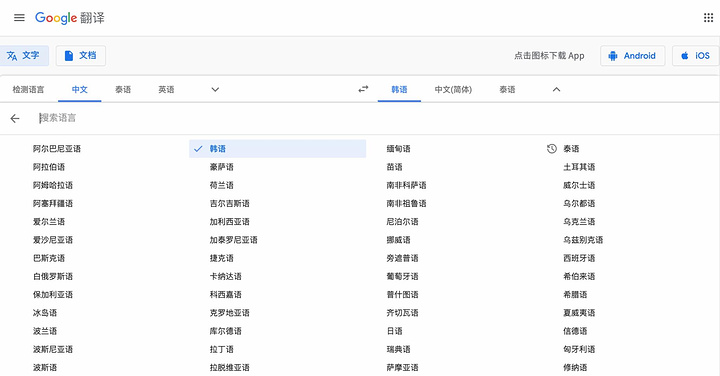The width and height of the screenshot is (720, 376).
Task: Click the Apple iOS icon
Action: tap(685, 56)
